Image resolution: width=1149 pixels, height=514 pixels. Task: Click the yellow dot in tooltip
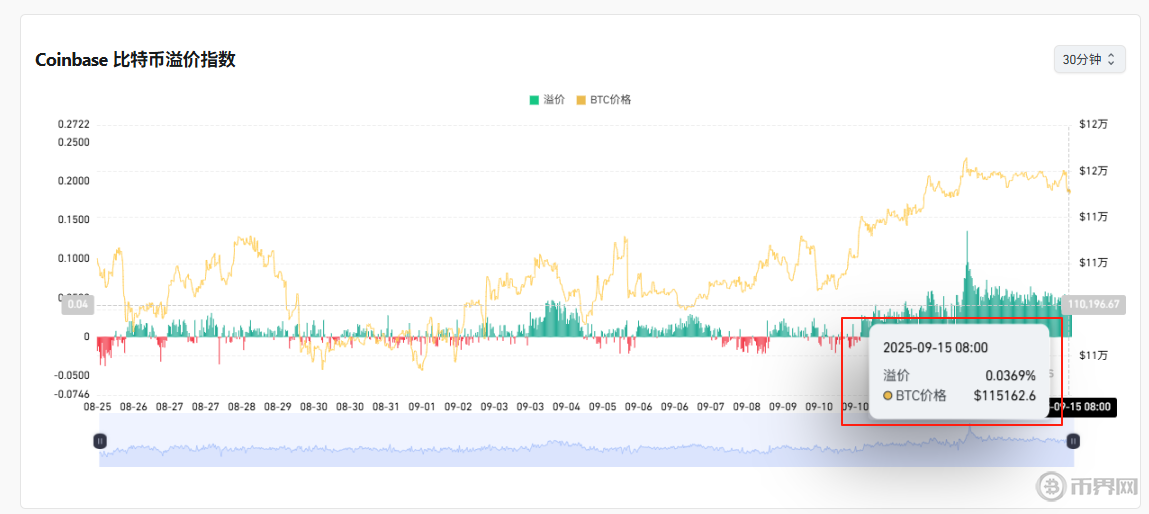click(888, 396)
